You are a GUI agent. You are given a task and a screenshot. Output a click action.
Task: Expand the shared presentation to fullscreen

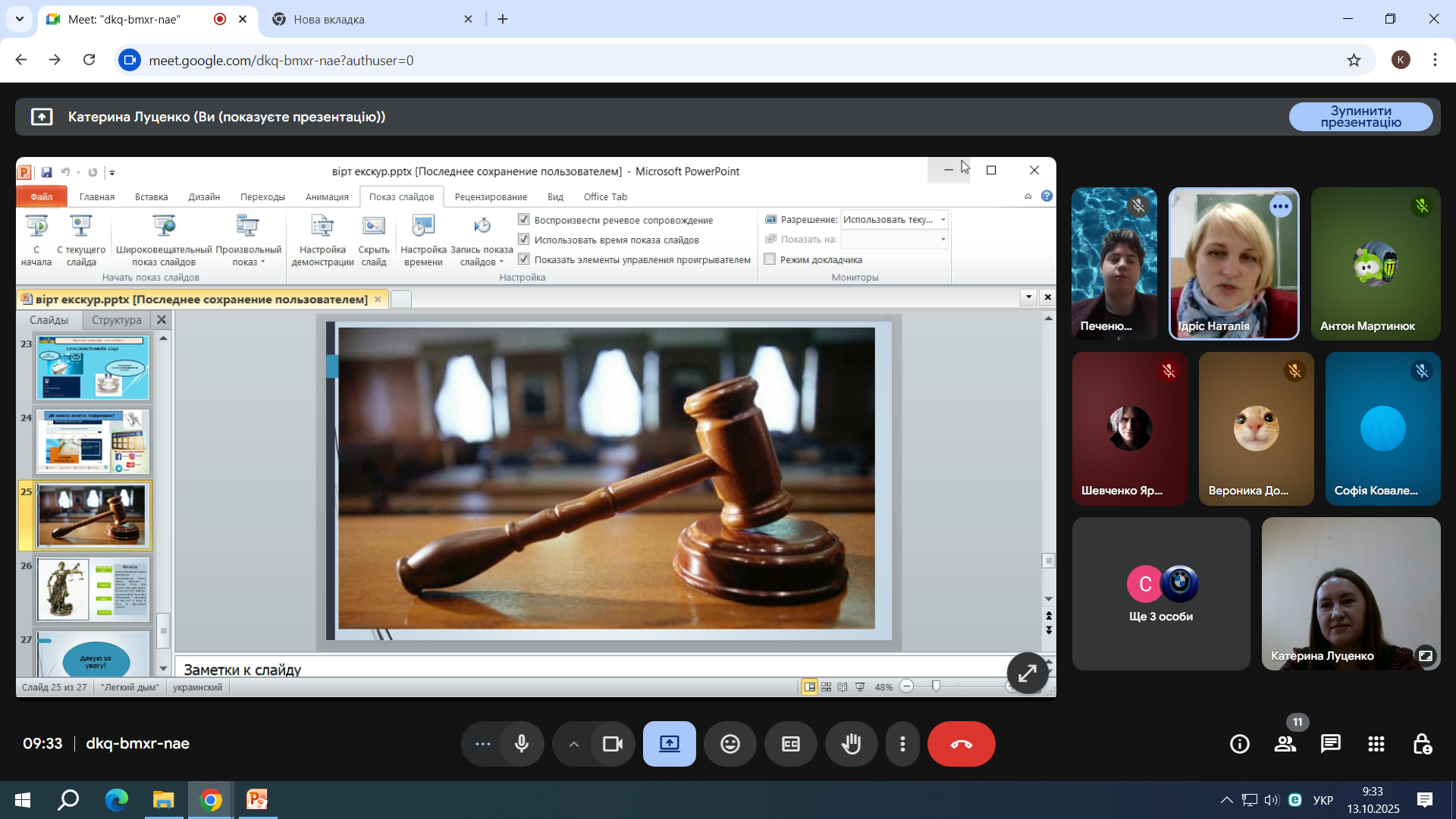(1027, 673)
